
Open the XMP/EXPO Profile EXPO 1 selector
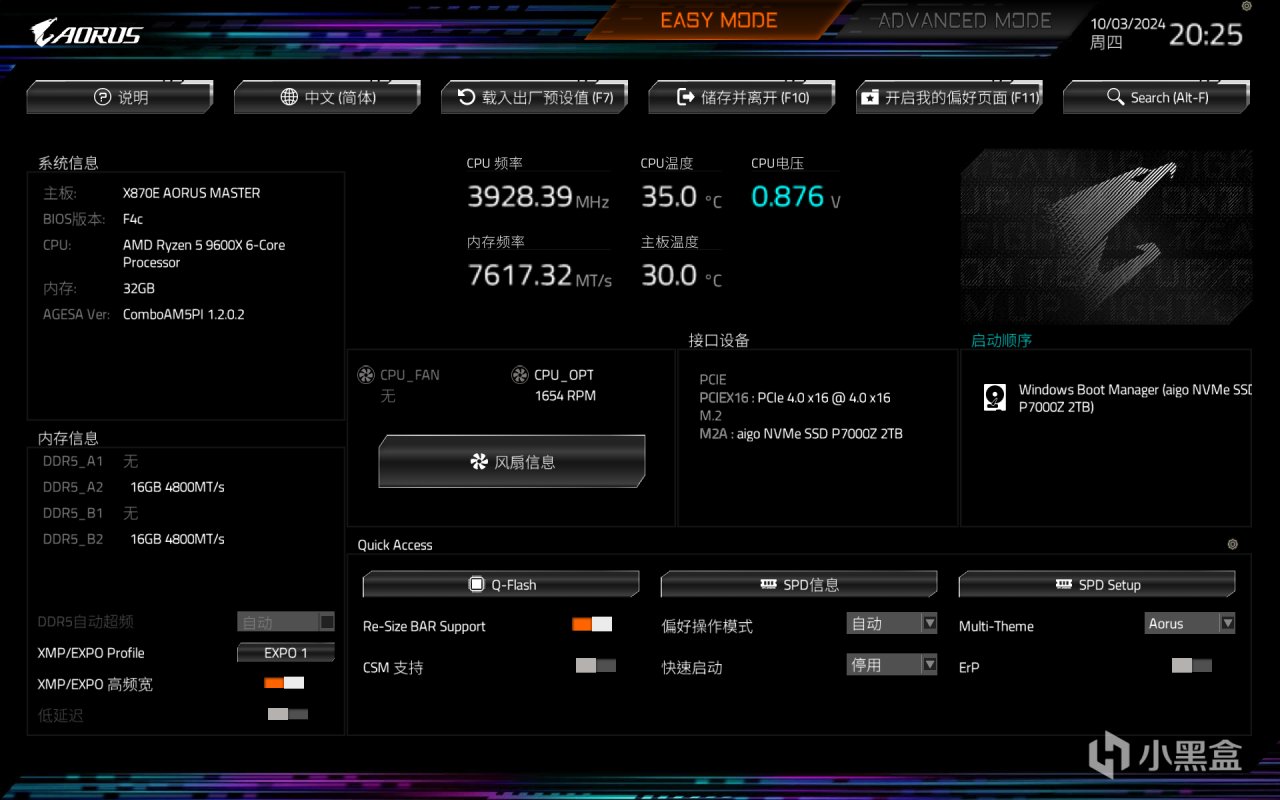pyautogui.click(x=286, y=653)
